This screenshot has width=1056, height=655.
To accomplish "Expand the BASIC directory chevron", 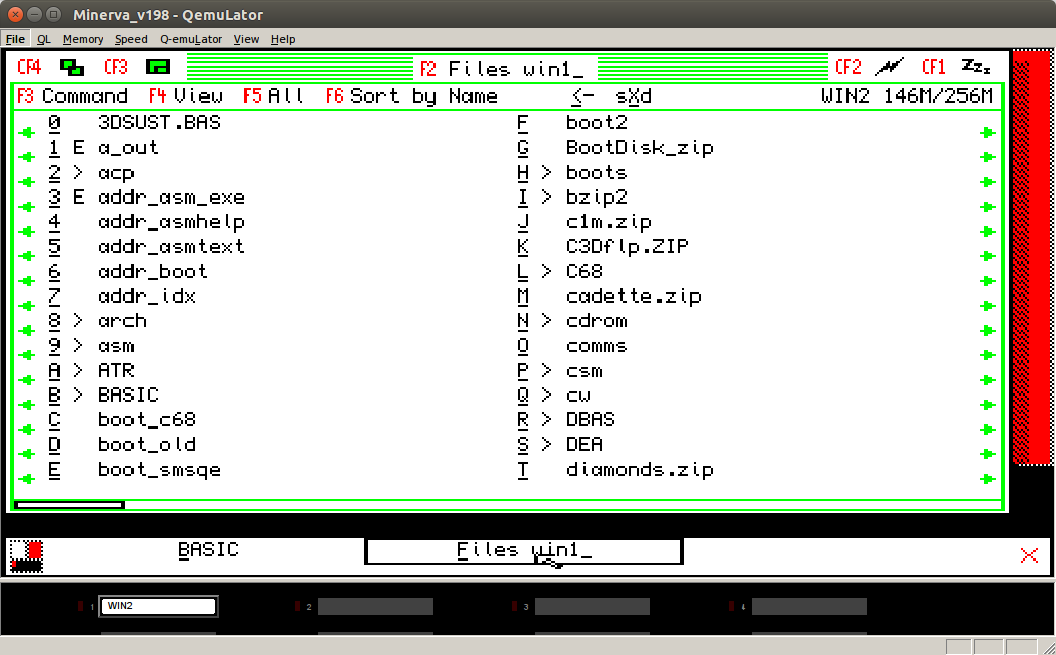I will pyautogui.click(x=78, y=394).
